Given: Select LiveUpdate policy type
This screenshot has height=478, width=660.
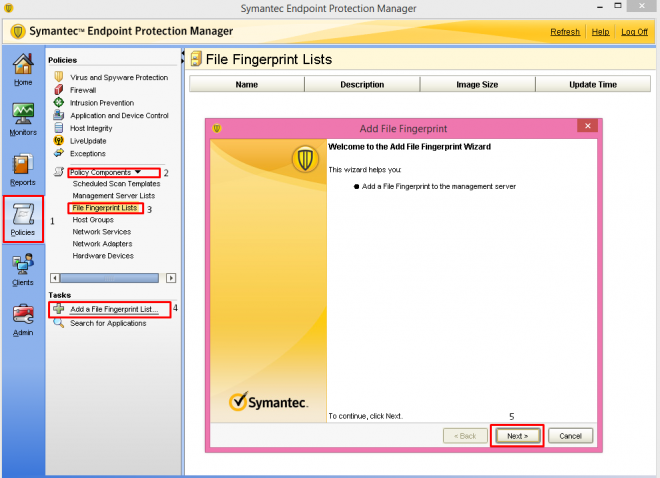Looking at the screenshot, I should (88, 141).
